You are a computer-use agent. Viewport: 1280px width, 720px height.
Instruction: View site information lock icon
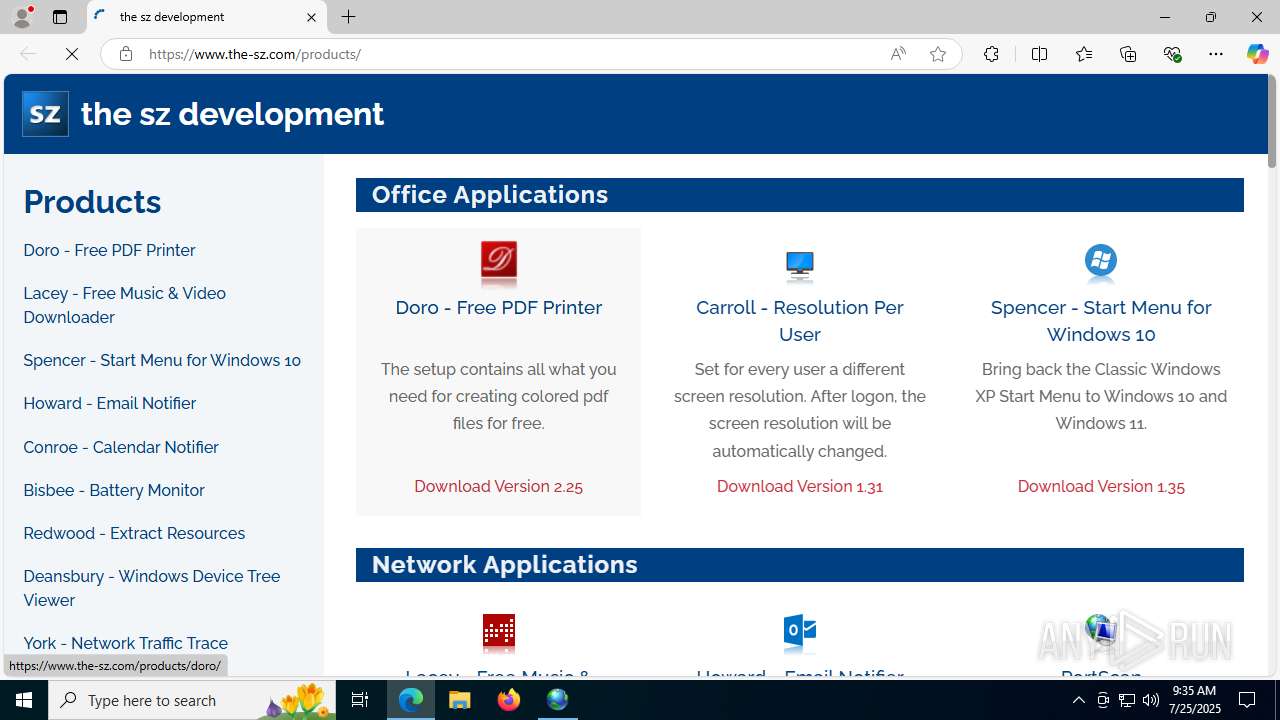point(125,54)
